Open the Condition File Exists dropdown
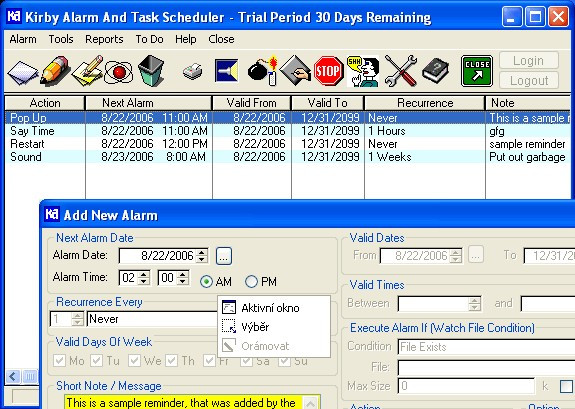Viewport: 575px width, 409px height. pos(486,347)
